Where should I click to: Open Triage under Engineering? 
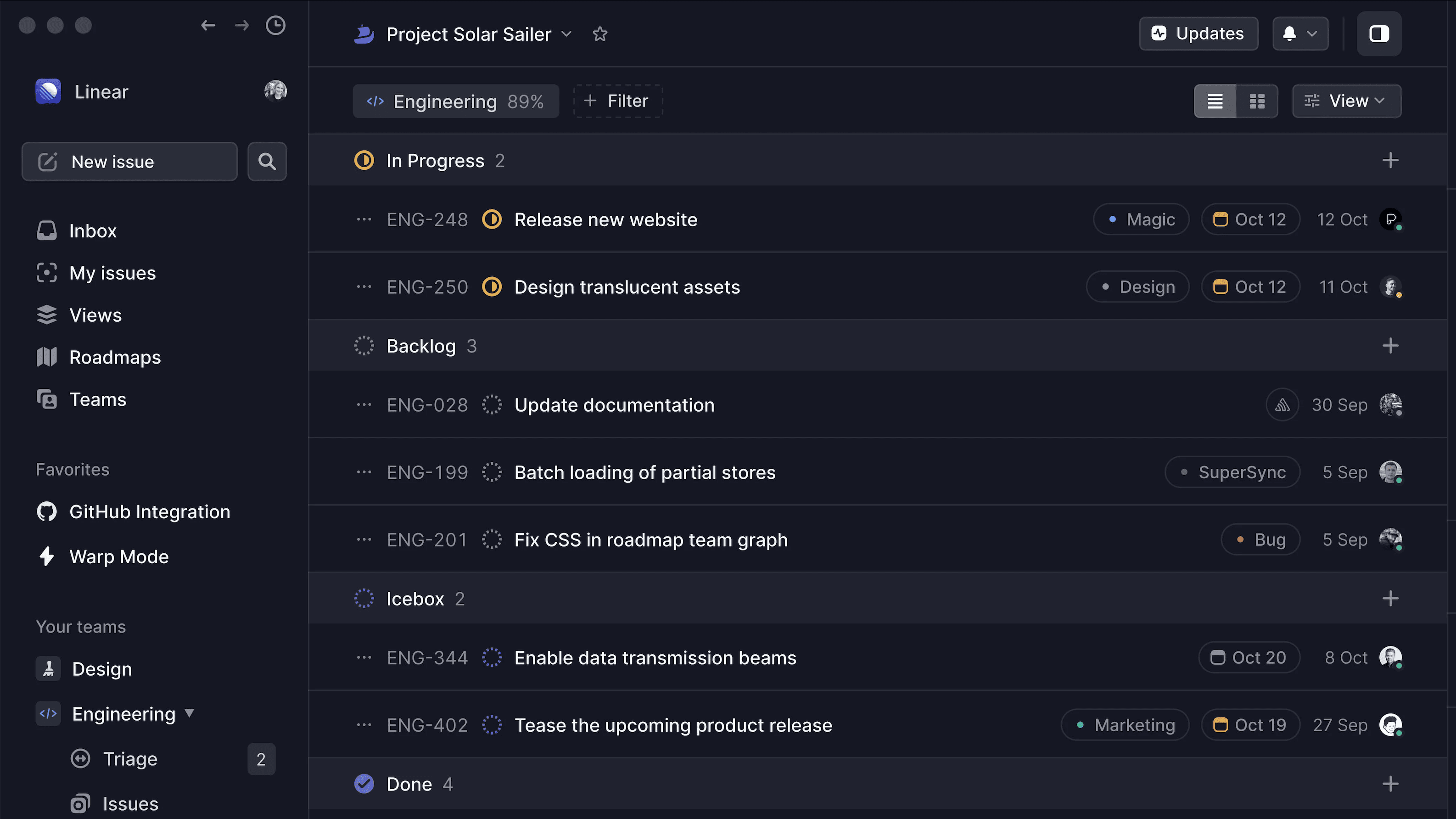pyautogui.click(x=114, y=759)
